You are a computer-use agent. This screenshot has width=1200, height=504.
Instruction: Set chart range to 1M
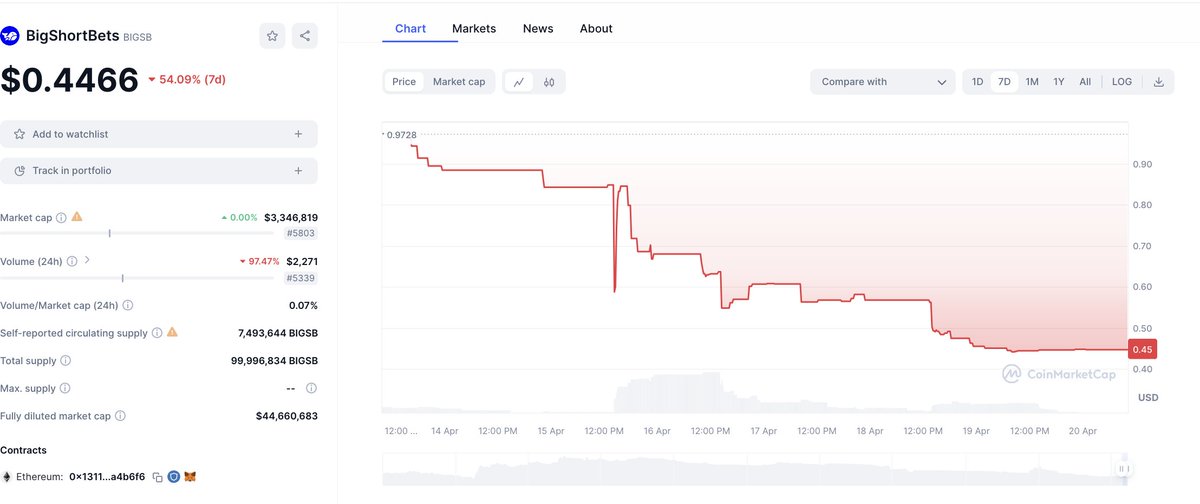click(1032, 82)
